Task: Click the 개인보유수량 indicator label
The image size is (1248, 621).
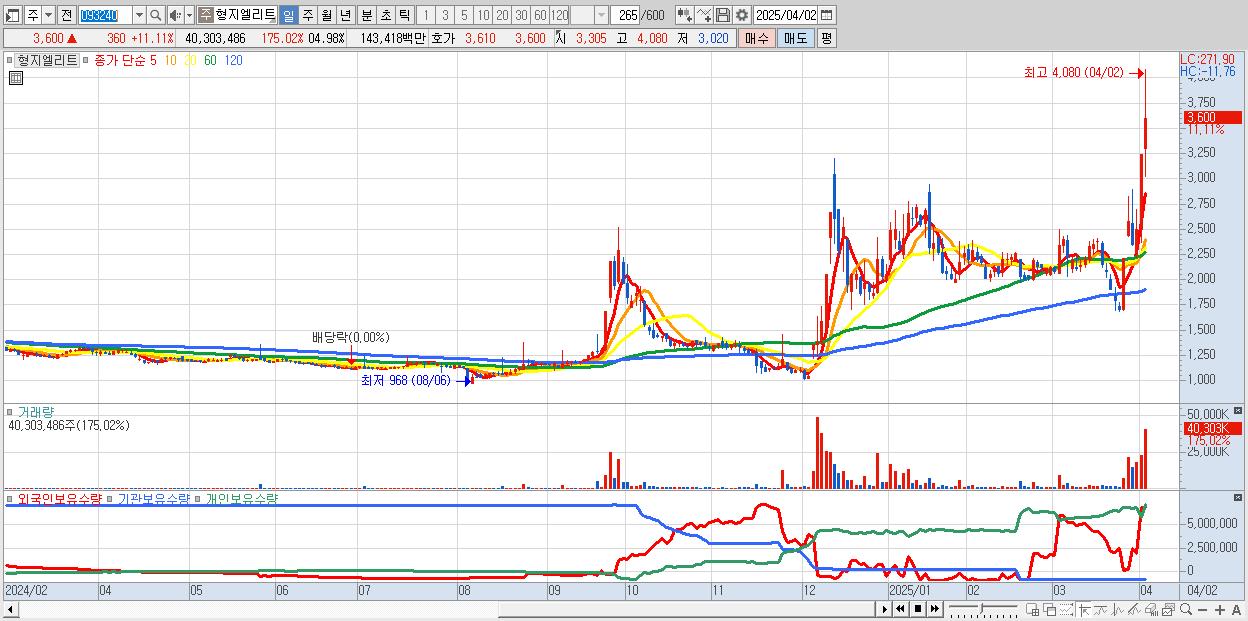Action: 241,498
